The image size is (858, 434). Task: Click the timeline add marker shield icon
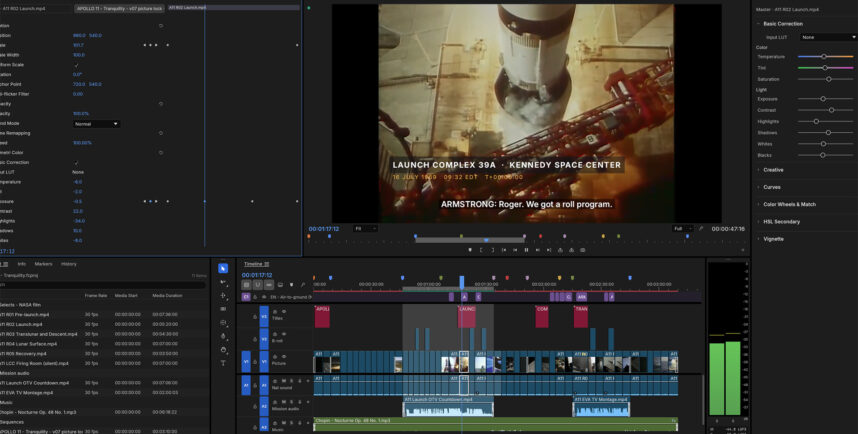(292, 285)
